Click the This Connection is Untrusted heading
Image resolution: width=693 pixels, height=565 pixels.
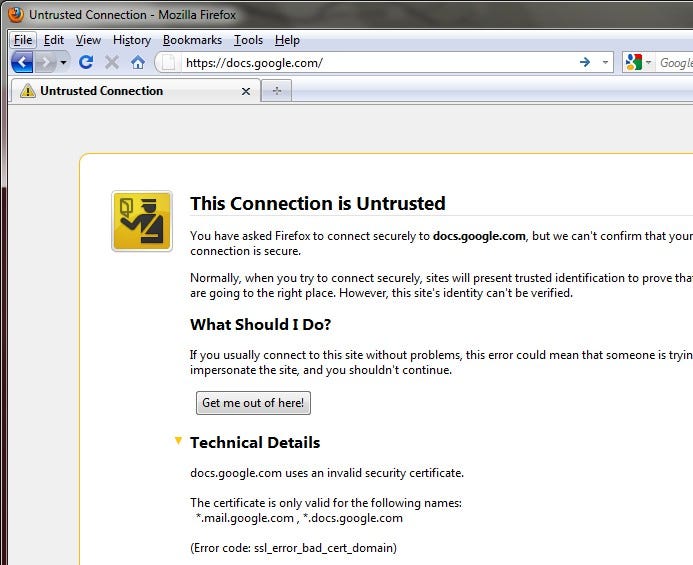coord(318,203)
